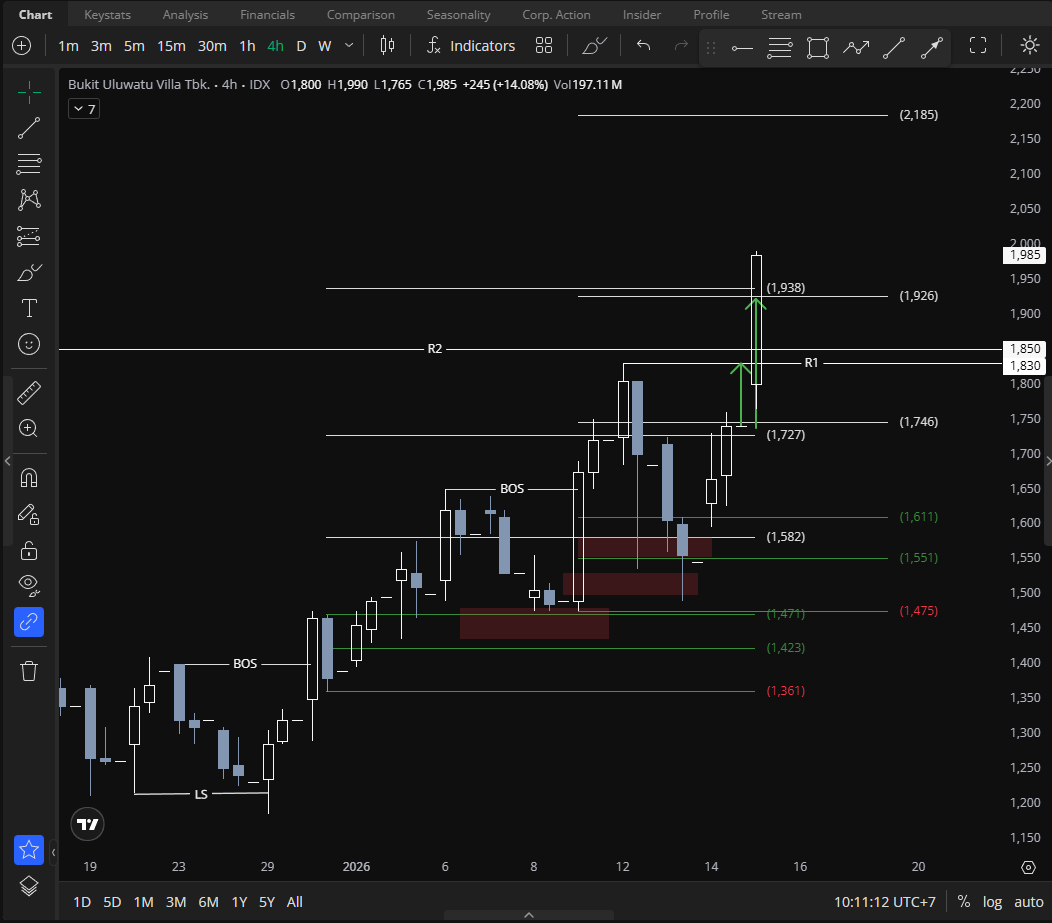The image size is (1052, 923).
Task: Open the emoji sticker tool
Action: pos(29,344)
